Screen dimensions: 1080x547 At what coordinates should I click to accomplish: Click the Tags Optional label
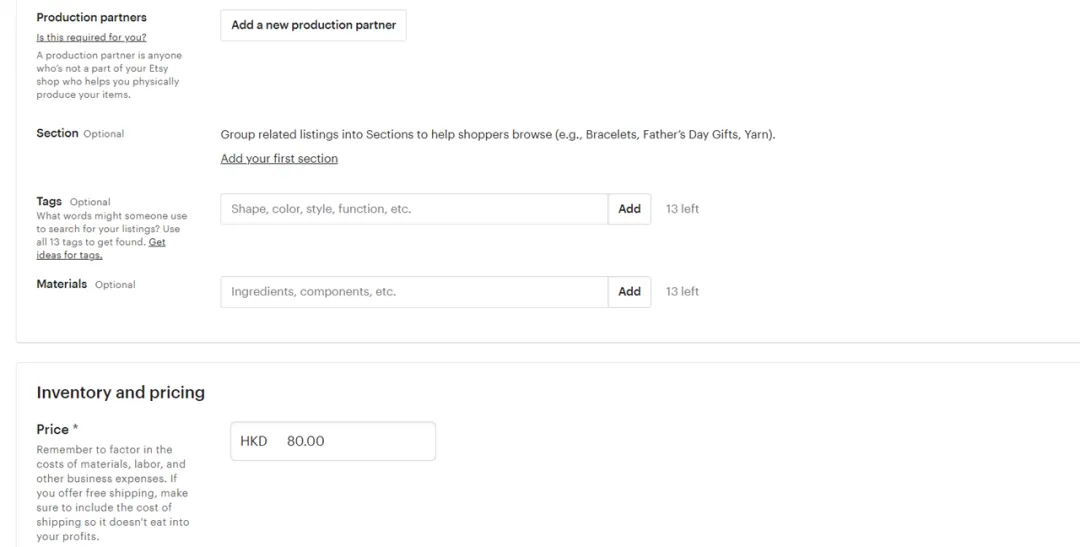tap(73, 201)
